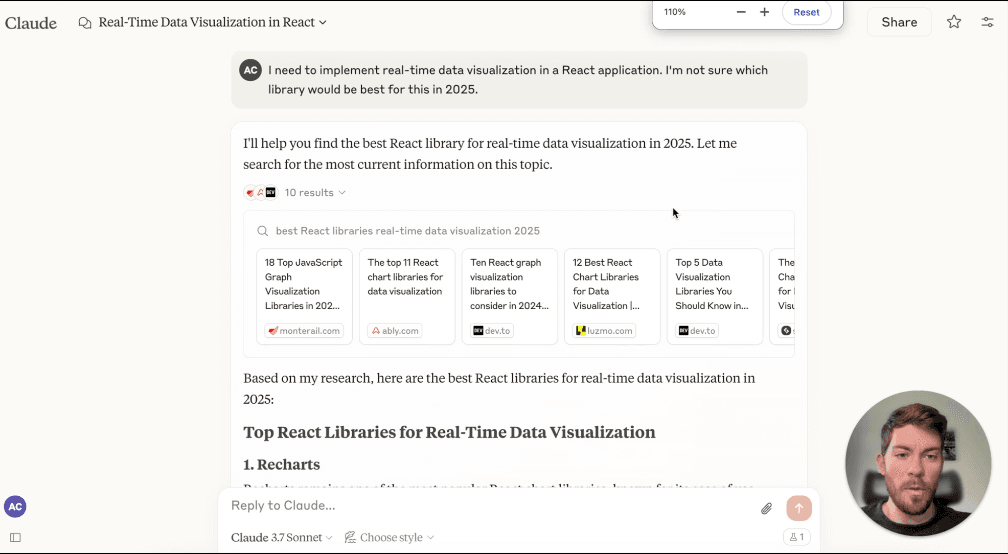Click the lab flask indicator
The height and width of the screenshot is (554, 1008).
796,537
